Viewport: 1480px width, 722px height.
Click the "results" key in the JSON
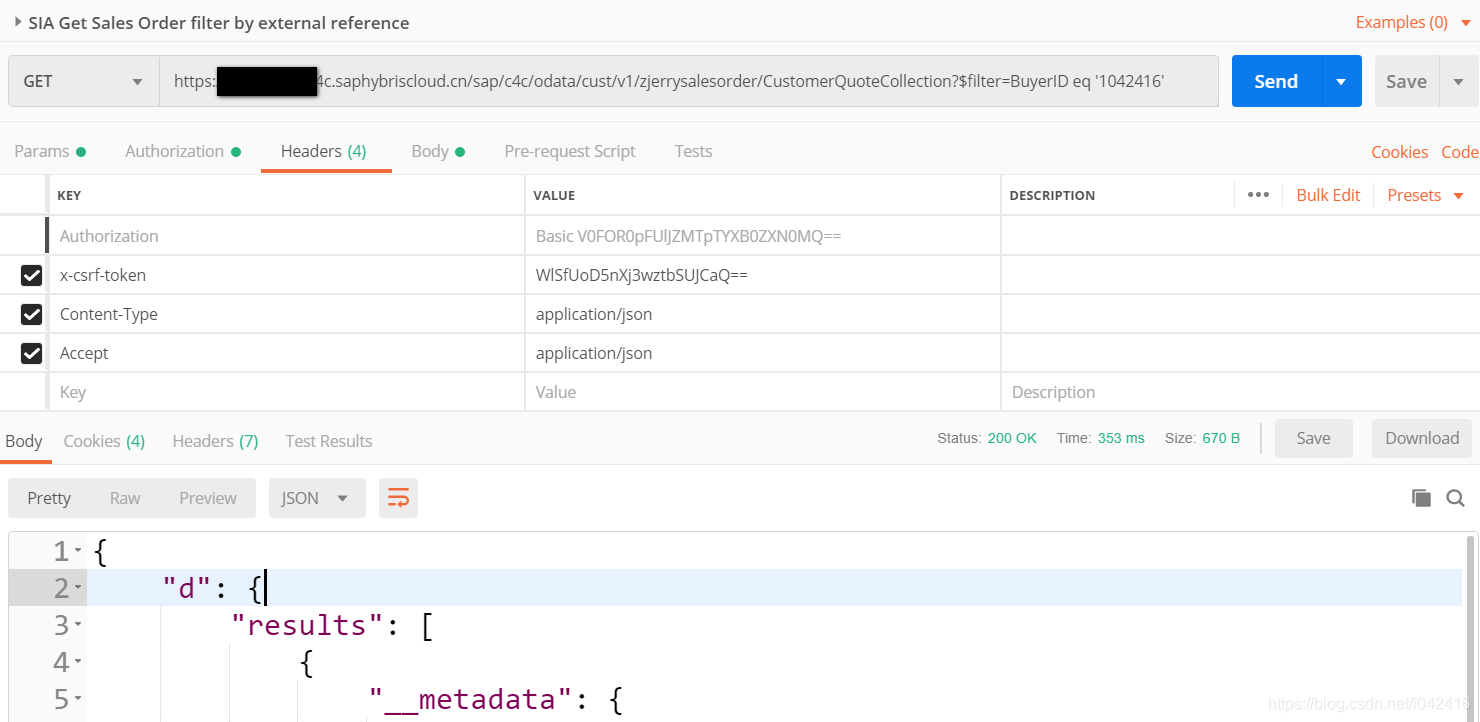coord(307,626)
